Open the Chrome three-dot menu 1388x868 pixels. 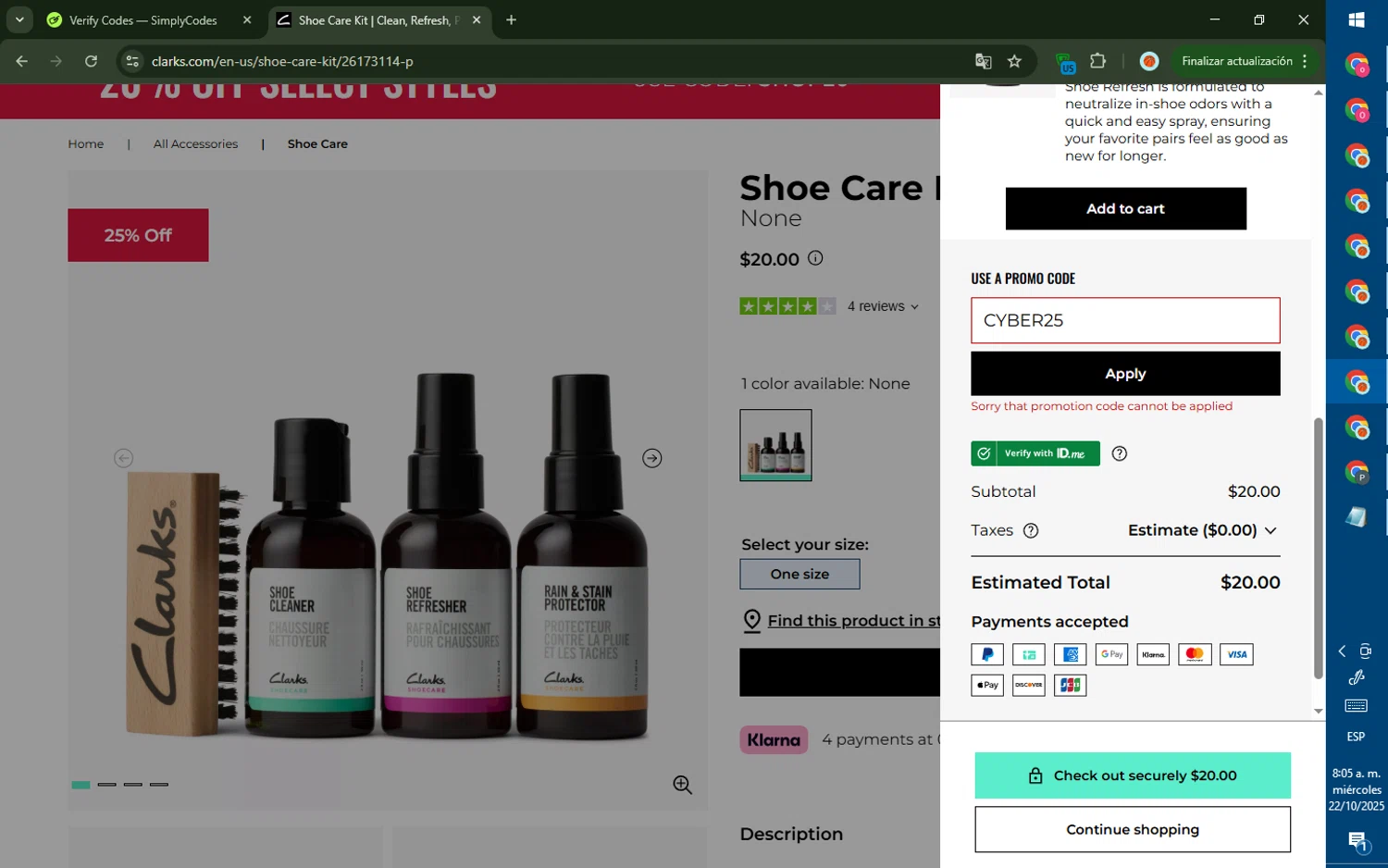1305,61
